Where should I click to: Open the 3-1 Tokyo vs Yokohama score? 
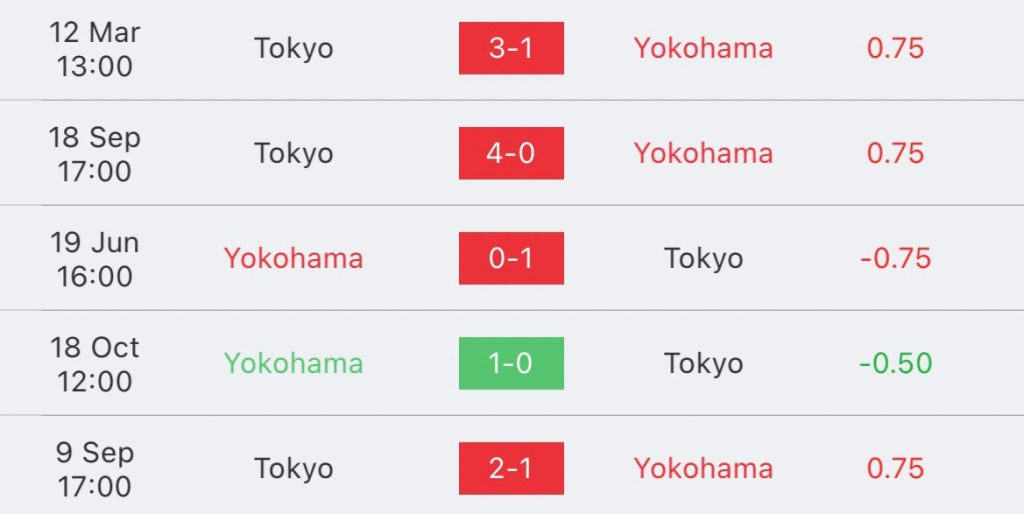coord(511,48)
